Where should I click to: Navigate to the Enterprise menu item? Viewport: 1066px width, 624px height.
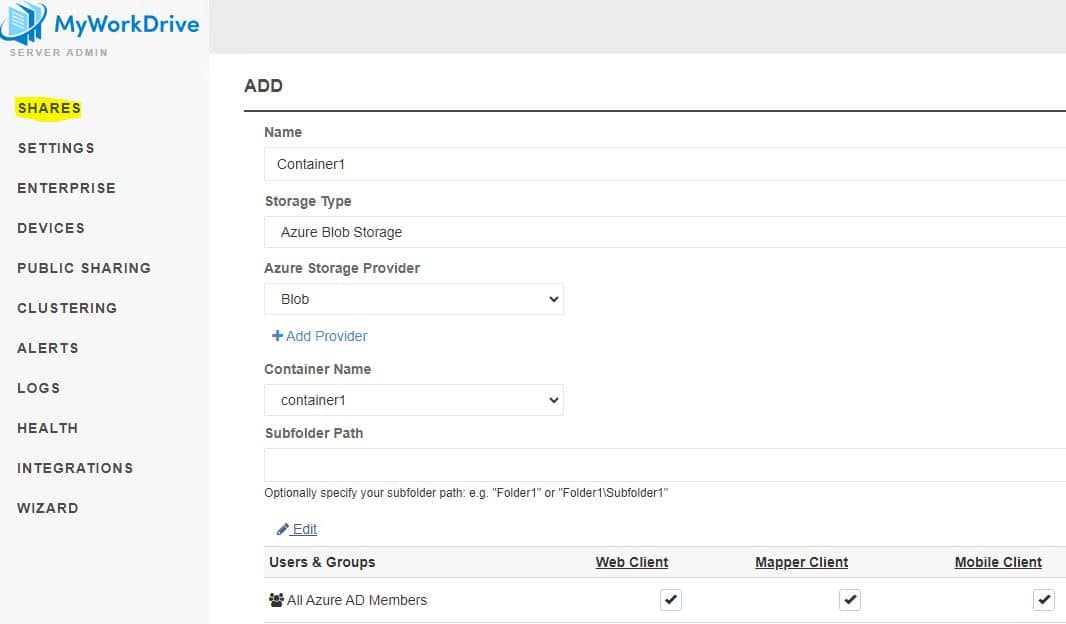pos(66,188)
